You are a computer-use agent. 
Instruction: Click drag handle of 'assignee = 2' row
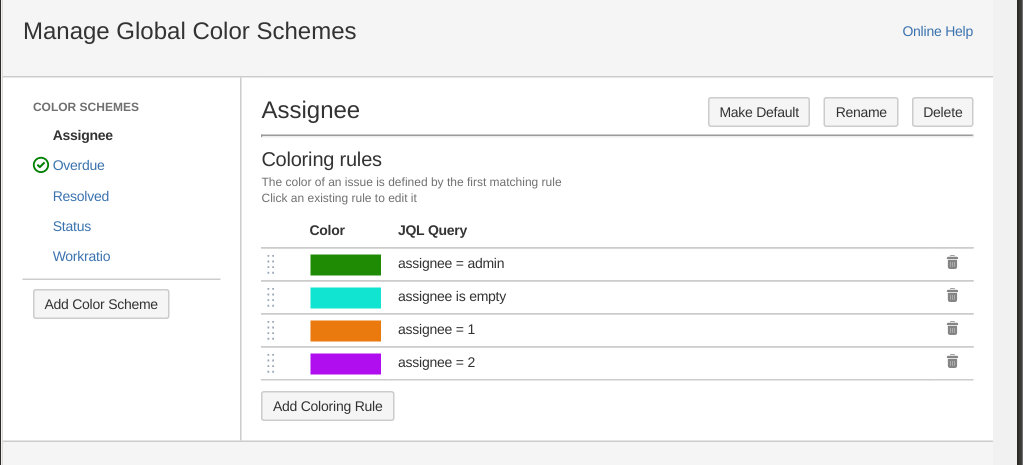coord(271,363)
